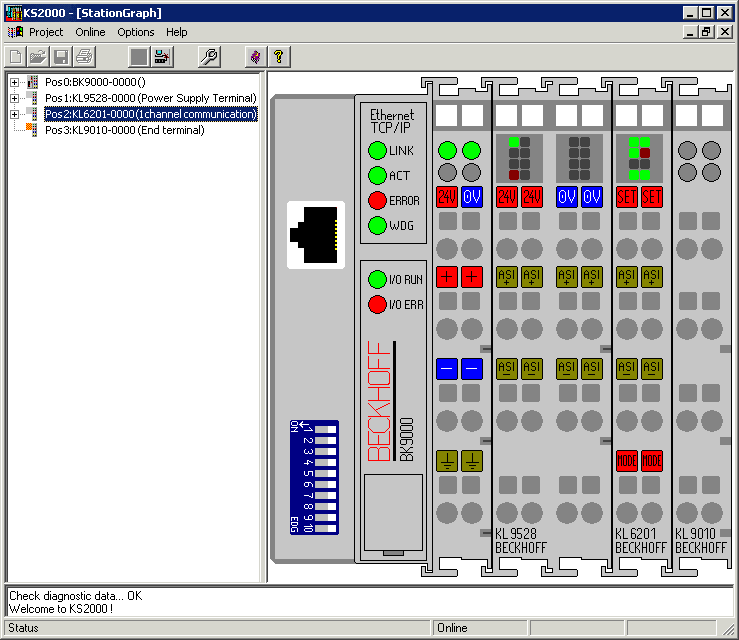Image resolution: width=739 pixels, height=640 pixels.
Task: Click the left MODE label on KL6201
Action: click(x=627, y=461)
